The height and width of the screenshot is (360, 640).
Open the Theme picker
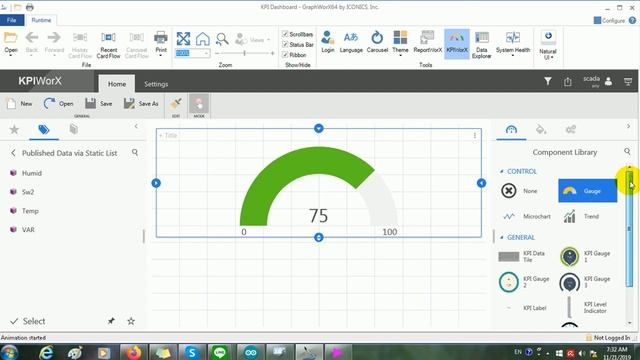(x=400, y=42)
